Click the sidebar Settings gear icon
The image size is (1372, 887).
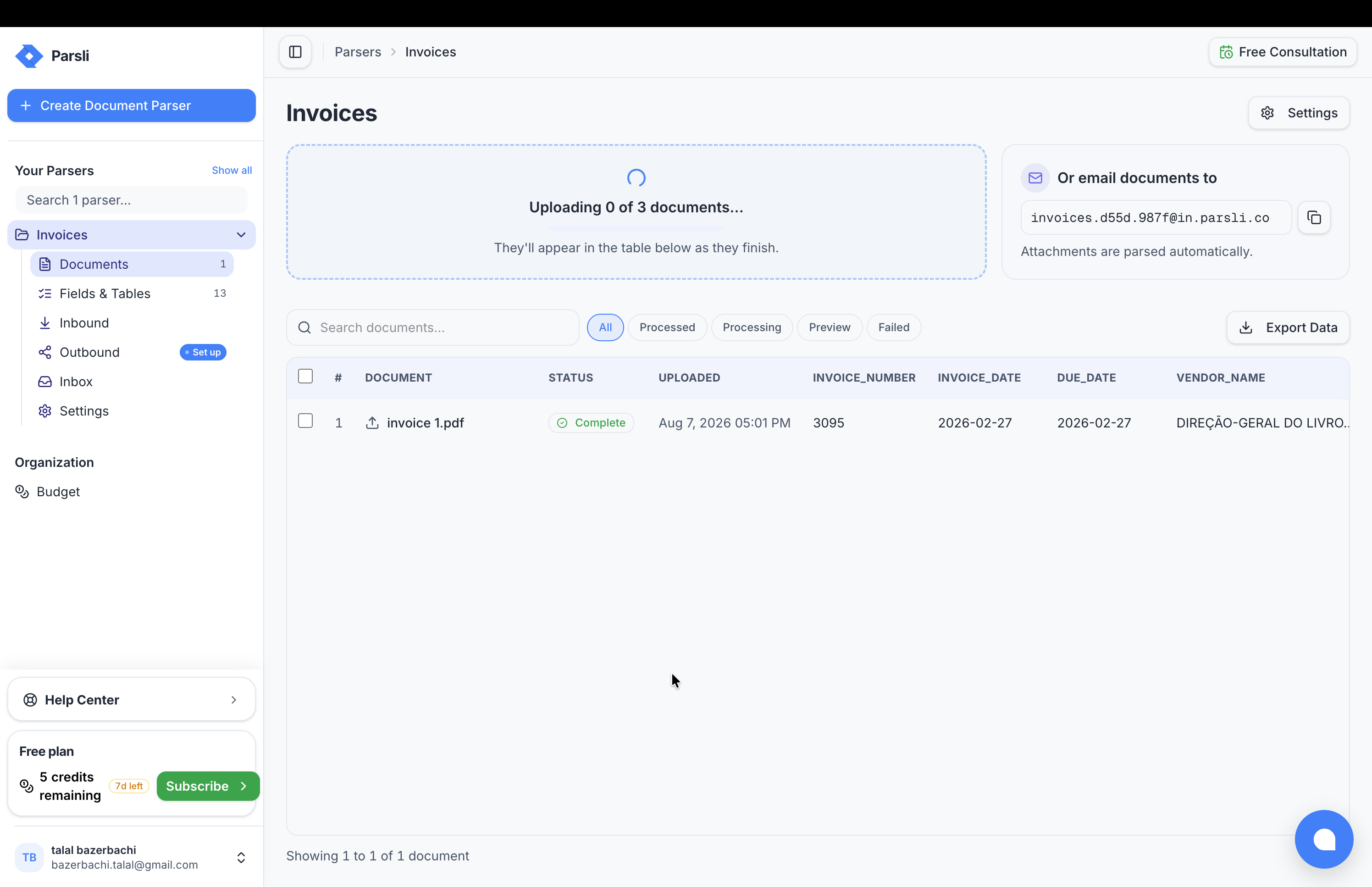(45, 411)
